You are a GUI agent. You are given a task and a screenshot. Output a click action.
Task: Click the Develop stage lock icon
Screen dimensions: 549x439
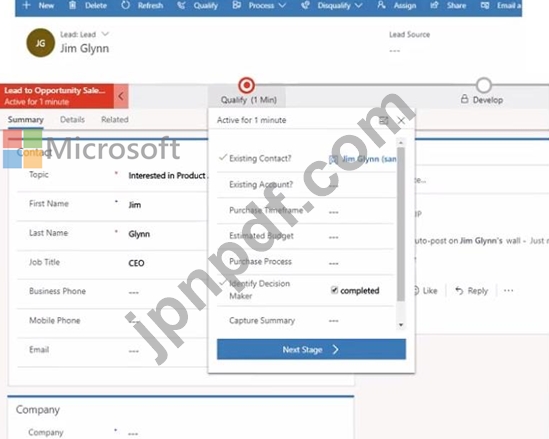[464, 99]
